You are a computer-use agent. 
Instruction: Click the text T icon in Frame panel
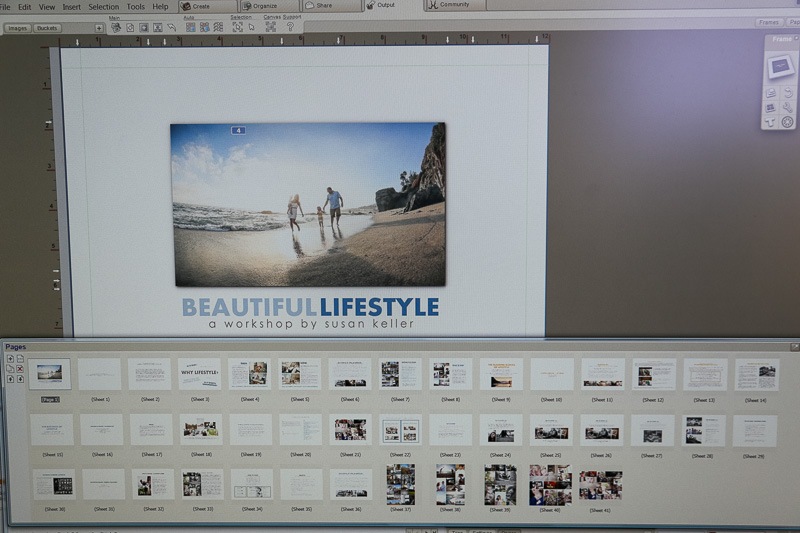[770, 122]
